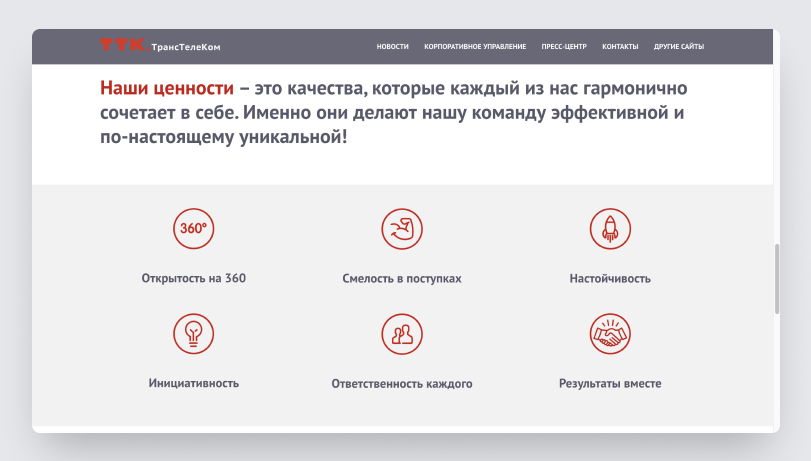Select the Смелость в поступках label
Image resolution: width=811 pixels, height=461 pixels.
402,279
